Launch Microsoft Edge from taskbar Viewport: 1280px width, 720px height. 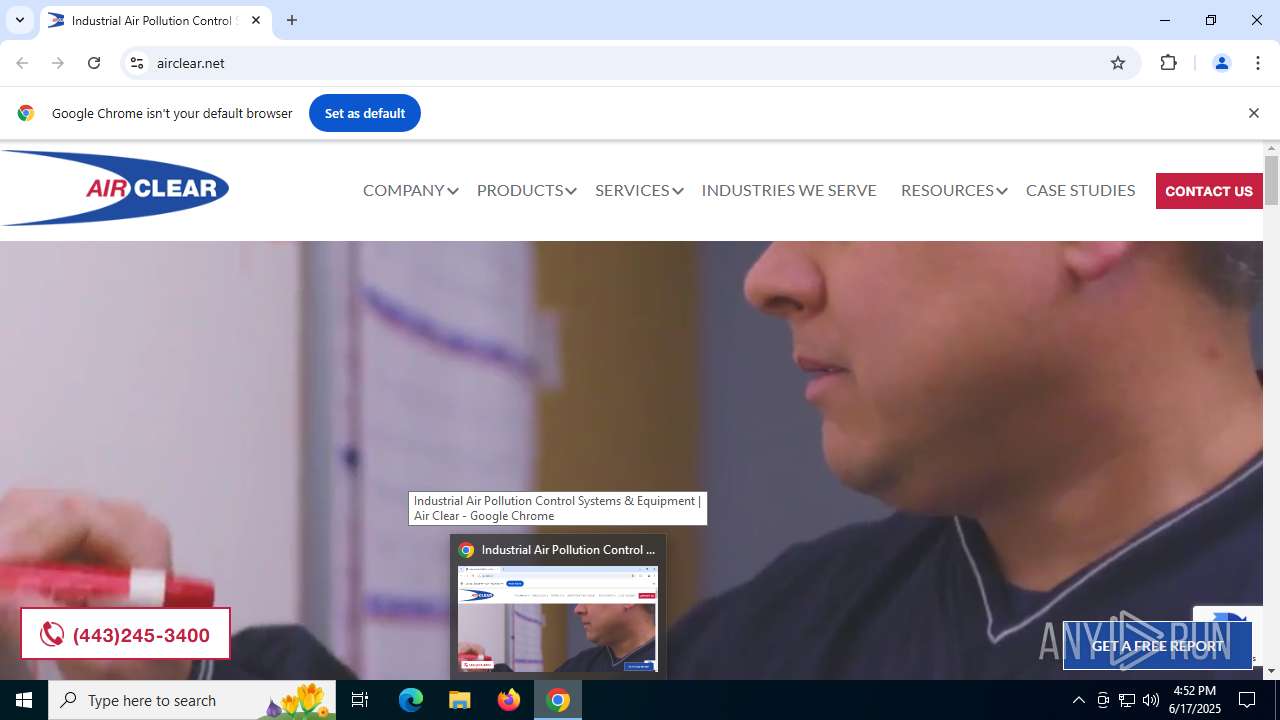pyautogui.click(x=411, y=700)
